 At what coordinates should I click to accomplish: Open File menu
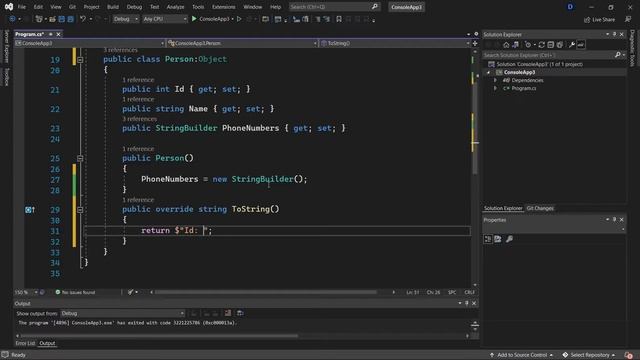[22, 7]
